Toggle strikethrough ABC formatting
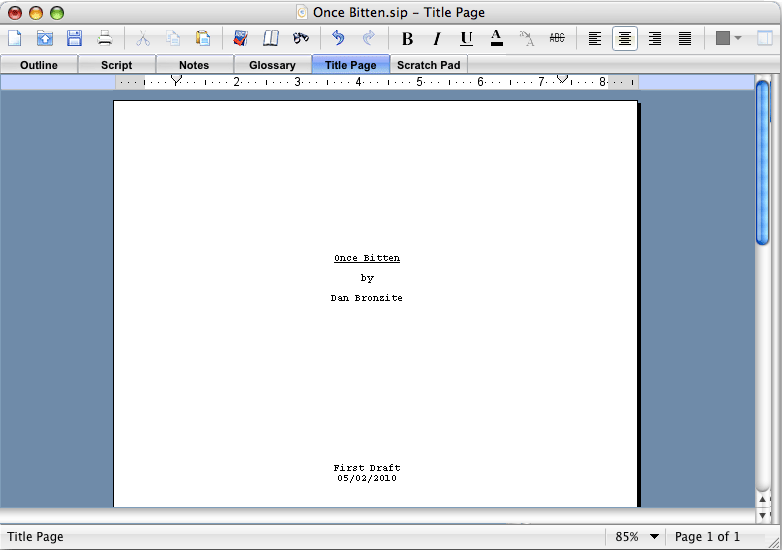782x550 pixels. pyautogui.click(x=557, y=38)
